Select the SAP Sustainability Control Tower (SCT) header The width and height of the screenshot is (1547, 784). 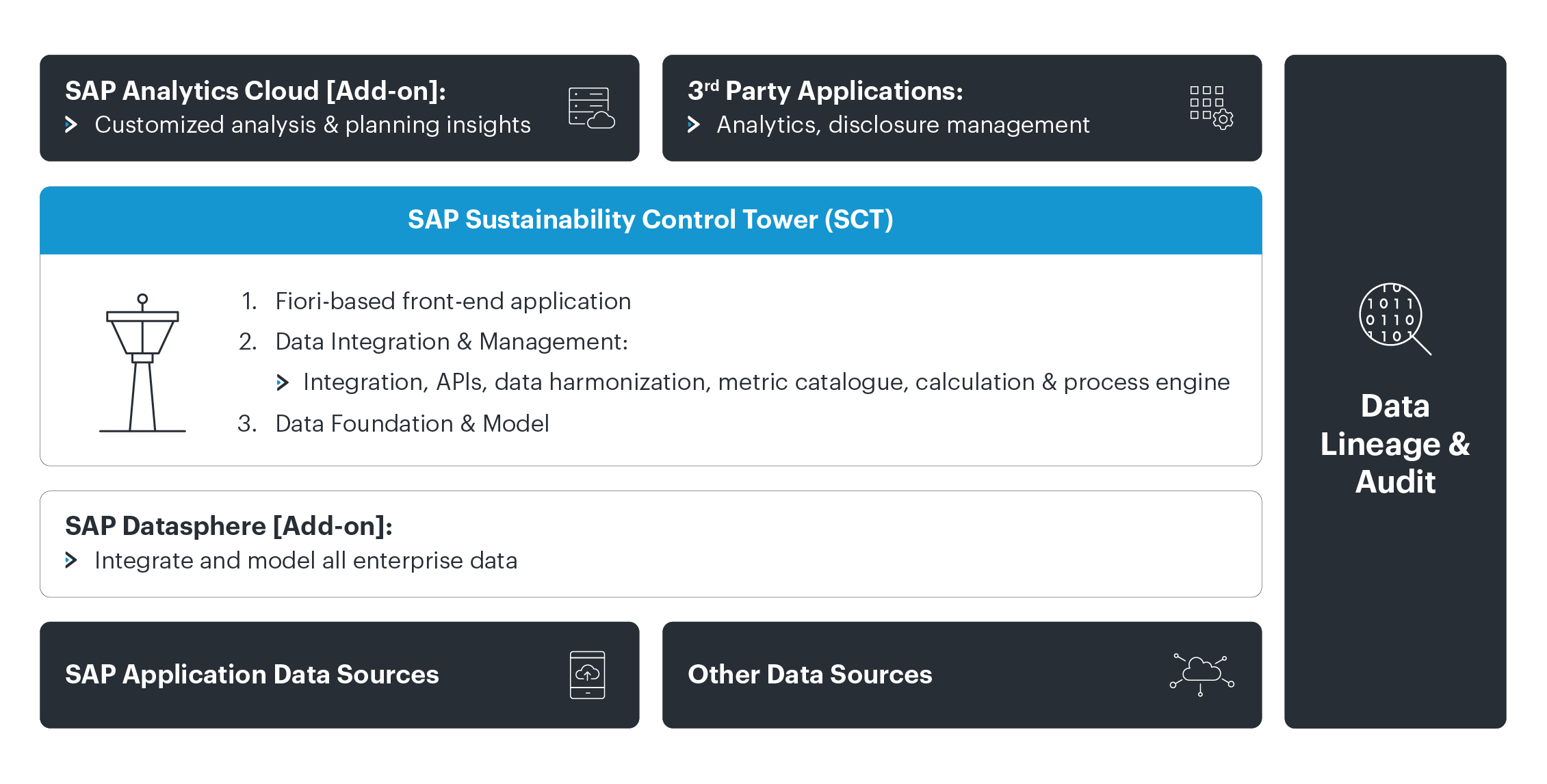pos(651,220)
